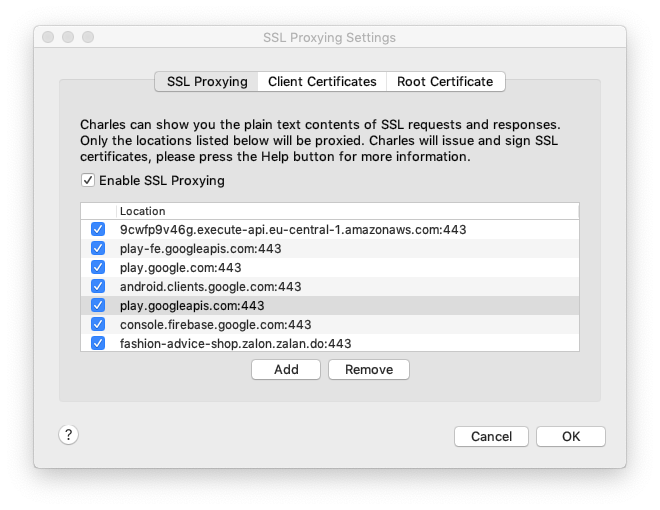This screenshot has width=660, height=510.
Task: Select the play.googleapis.com:443 row text
Action: (x=192, y=305)
